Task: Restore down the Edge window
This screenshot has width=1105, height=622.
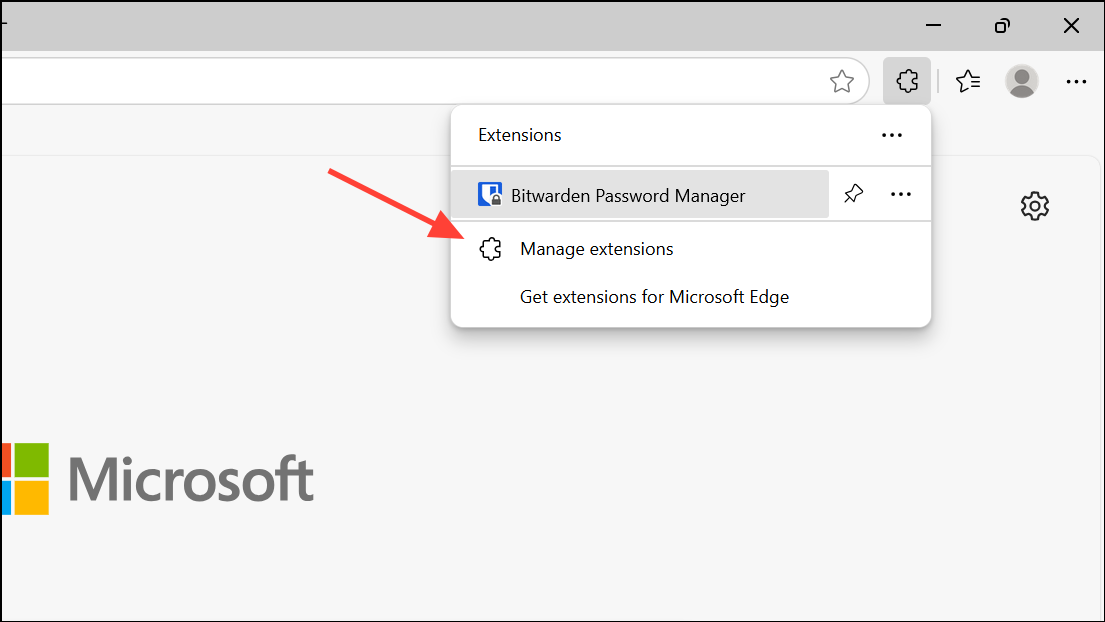Action: click(x=1002, y=25)
